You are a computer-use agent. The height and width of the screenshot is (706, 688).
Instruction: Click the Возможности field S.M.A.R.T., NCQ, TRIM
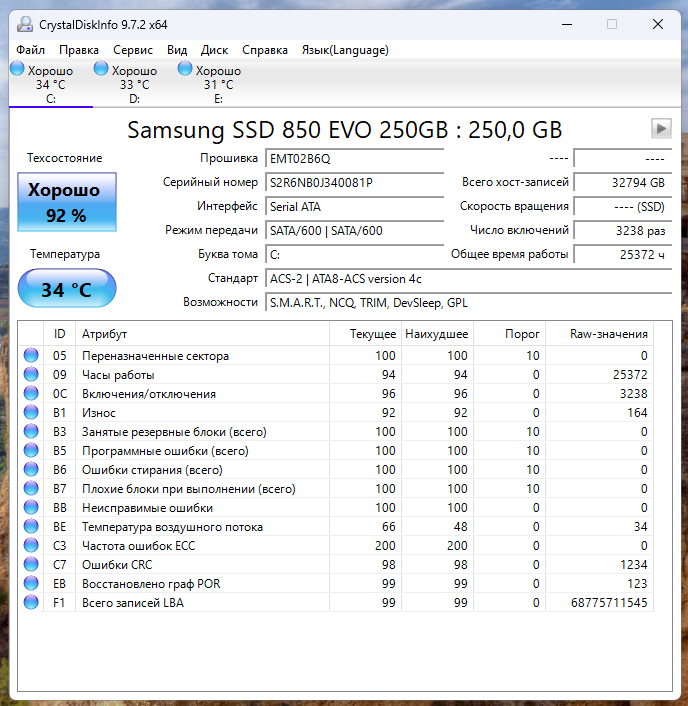[x=468, y=303]
